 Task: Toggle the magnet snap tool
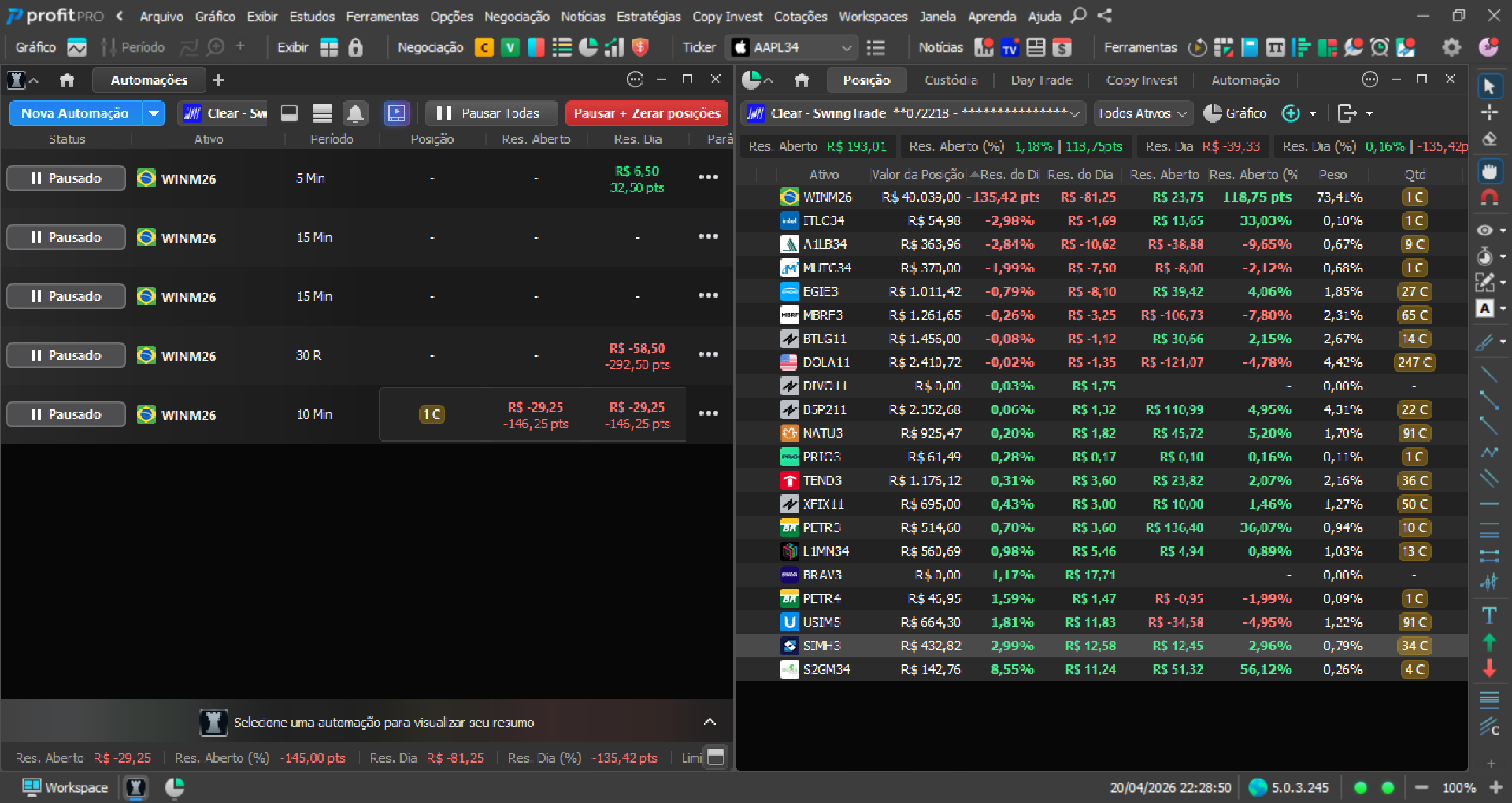point(1489,198)
